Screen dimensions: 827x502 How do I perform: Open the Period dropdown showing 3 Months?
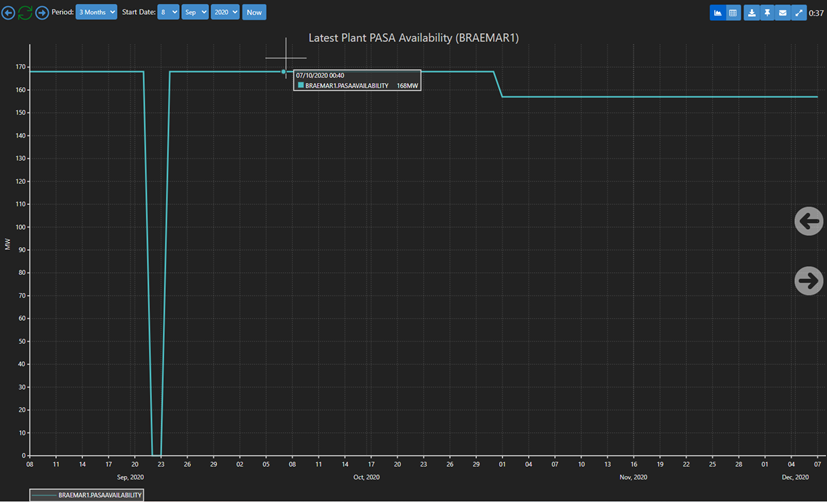click(x=96, y=12)
